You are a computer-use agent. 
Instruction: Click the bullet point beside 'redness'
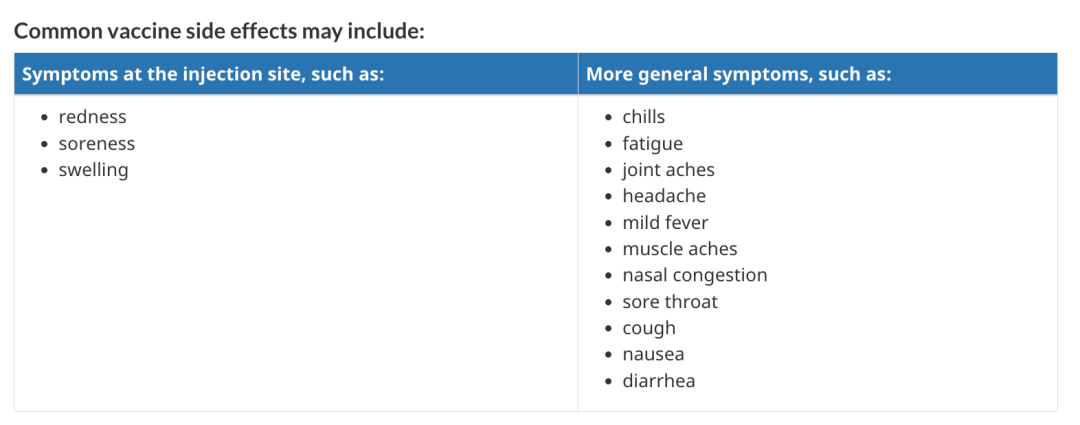coord(45,118)
